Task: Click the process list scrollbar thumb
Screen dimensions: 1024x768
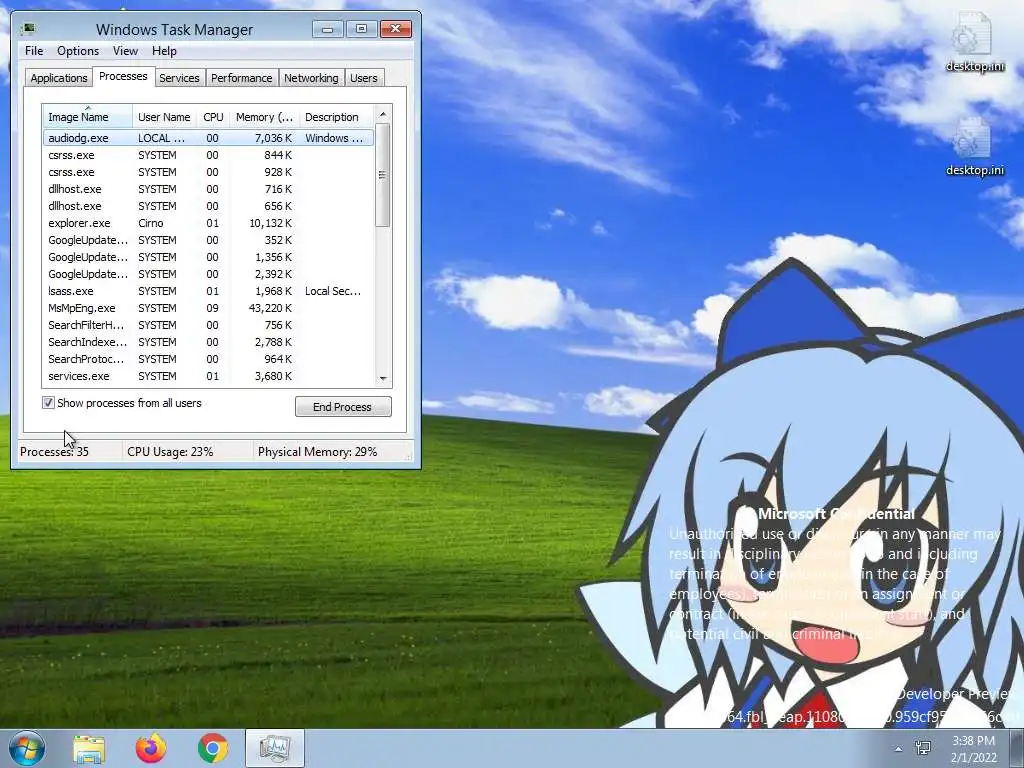Action: 383,175
